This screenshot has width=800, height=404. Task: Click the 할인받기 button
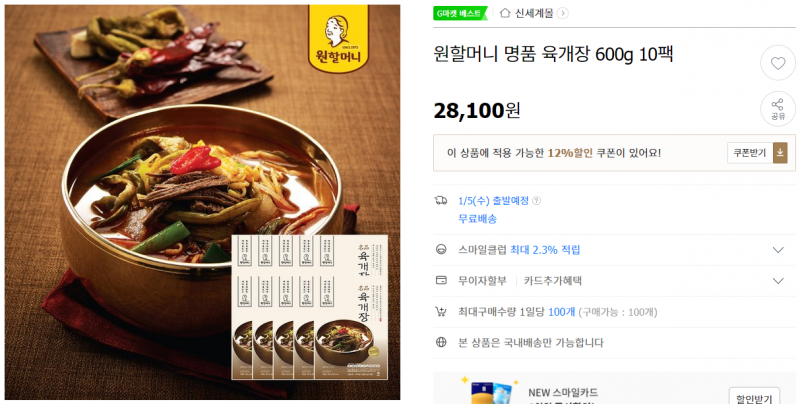pyautogui.click(x=754, y=396)
